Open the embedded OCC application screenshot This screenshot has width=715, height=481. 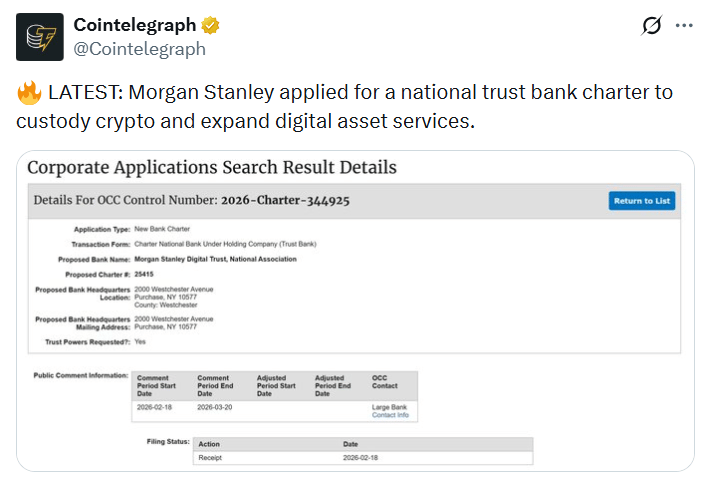pyautogui.click(x=356, y=310)
